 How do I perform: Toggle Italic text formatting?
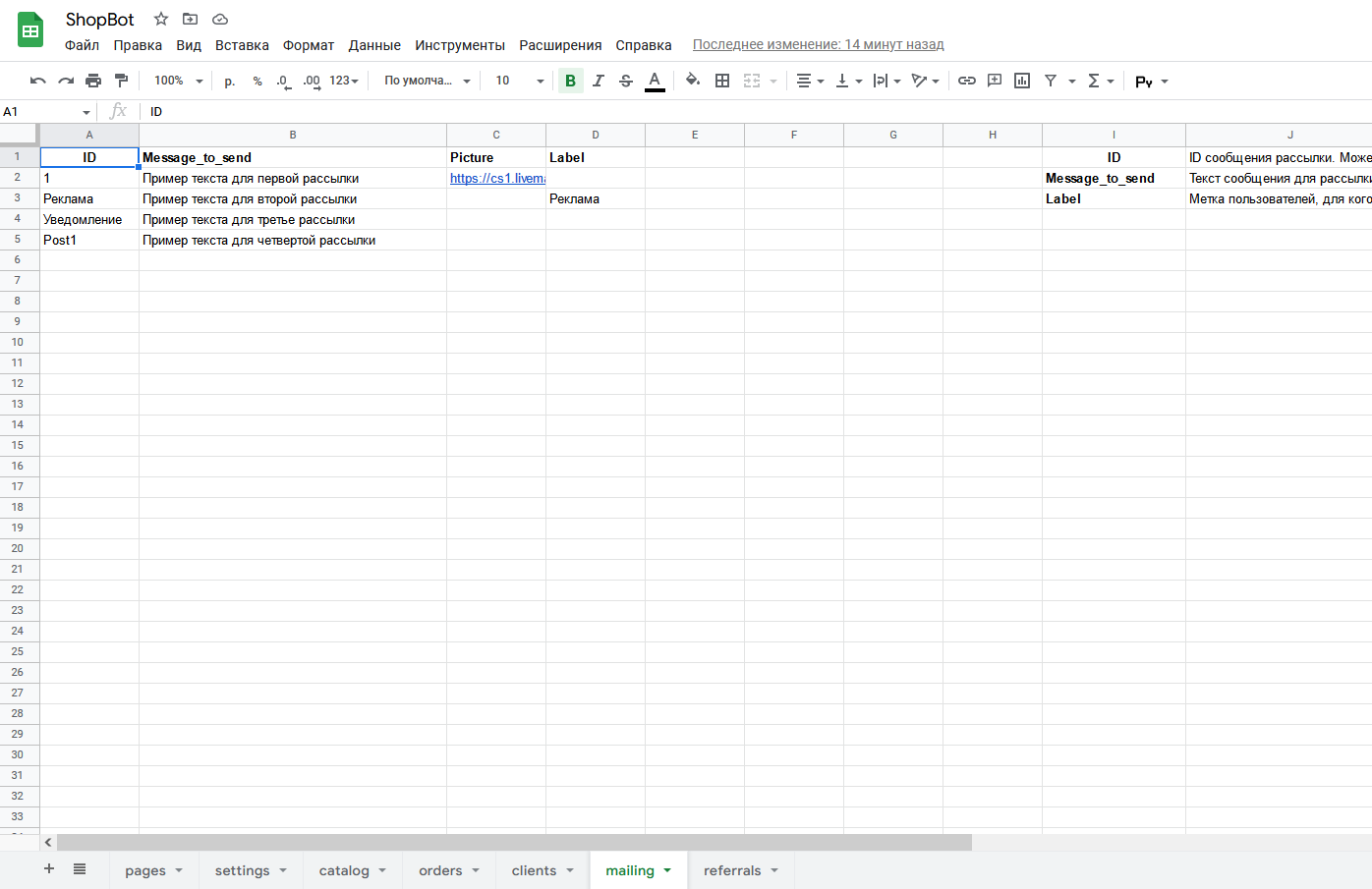(x=598, y=81)
